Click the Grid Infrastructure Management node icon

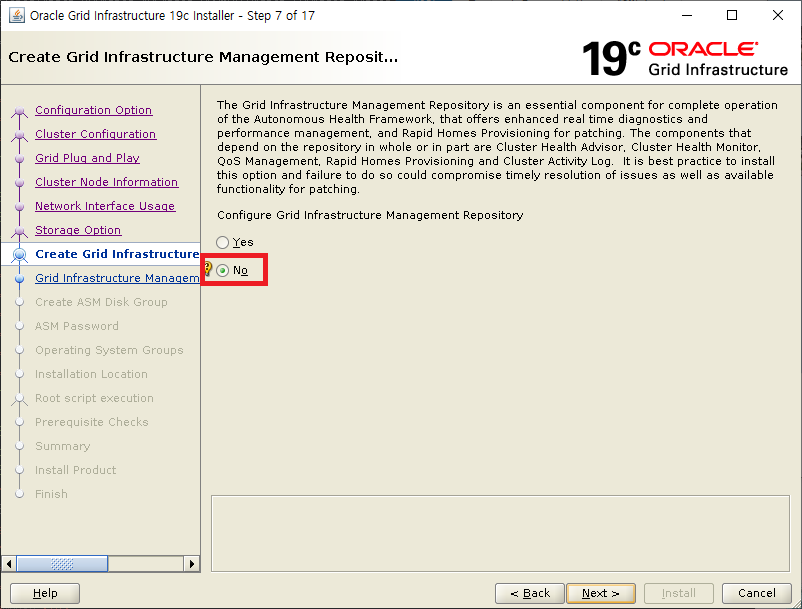(19, 279)
